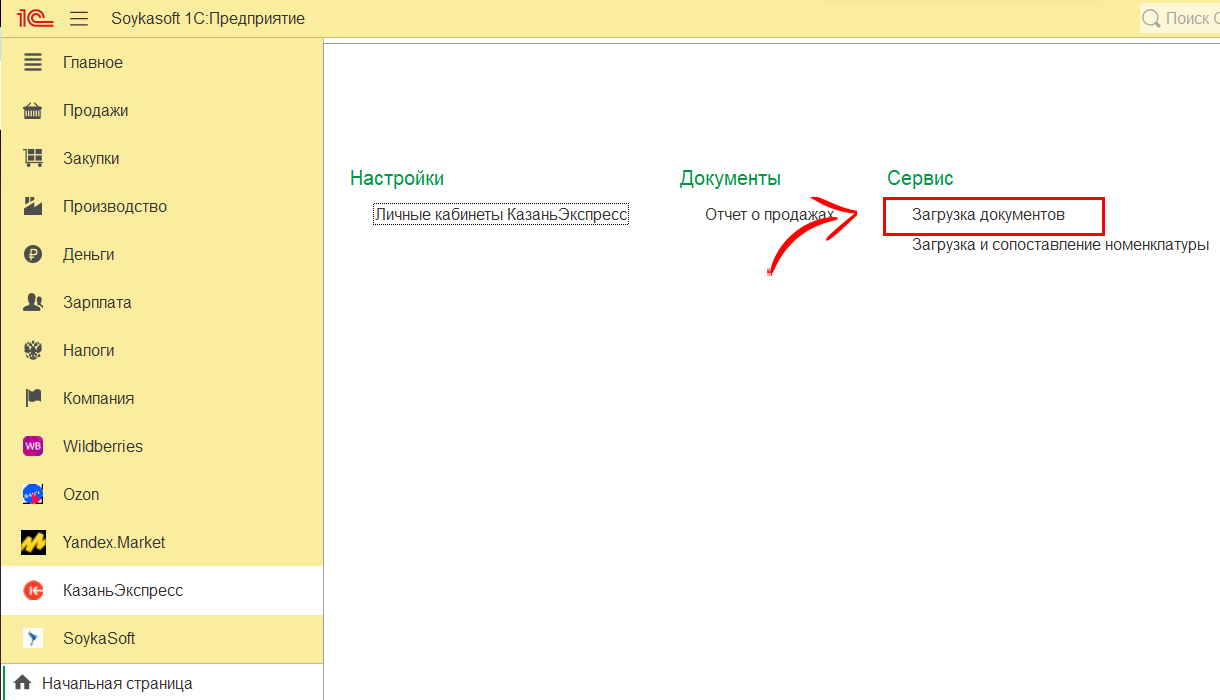Go to the Yandex.Market section
Viewport: 1220px width, 700px height.
[162, 542]
